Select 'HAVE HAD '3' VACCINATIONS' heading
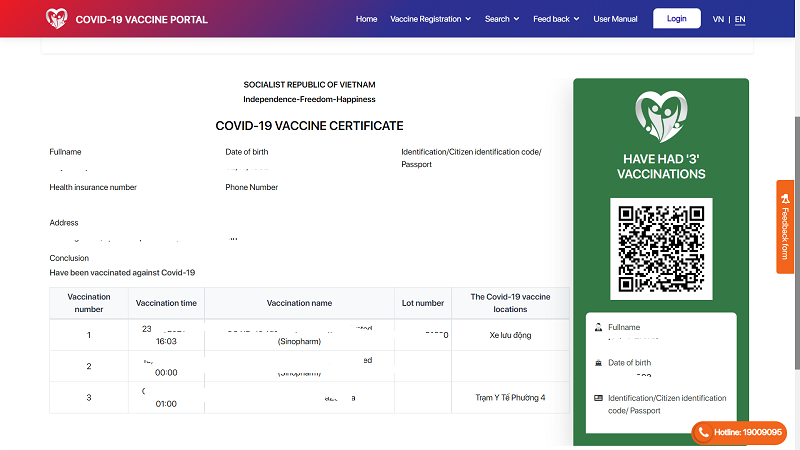The image size is (800, 450). pos(661,166)
